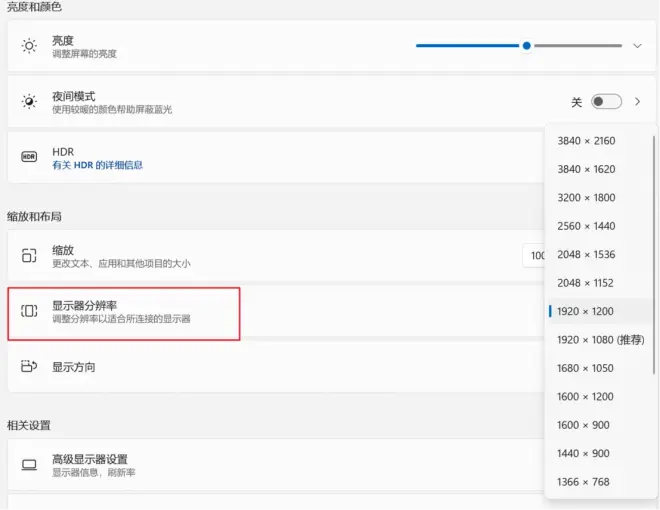The width and height of the screenshot is (660, 510).
Task: Open the HDR details link (有关 HDR 的详细信息)
Action: tap(97, 165)
